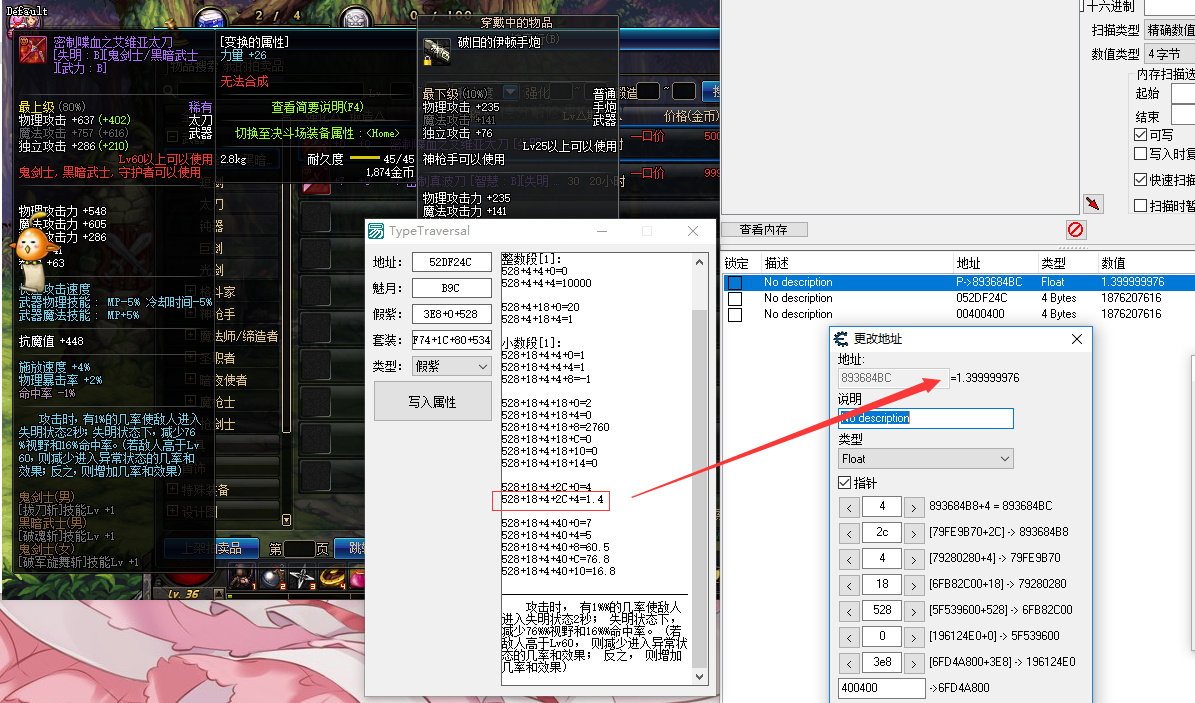Increase the 2c pointer offset

tap(914, 533)
